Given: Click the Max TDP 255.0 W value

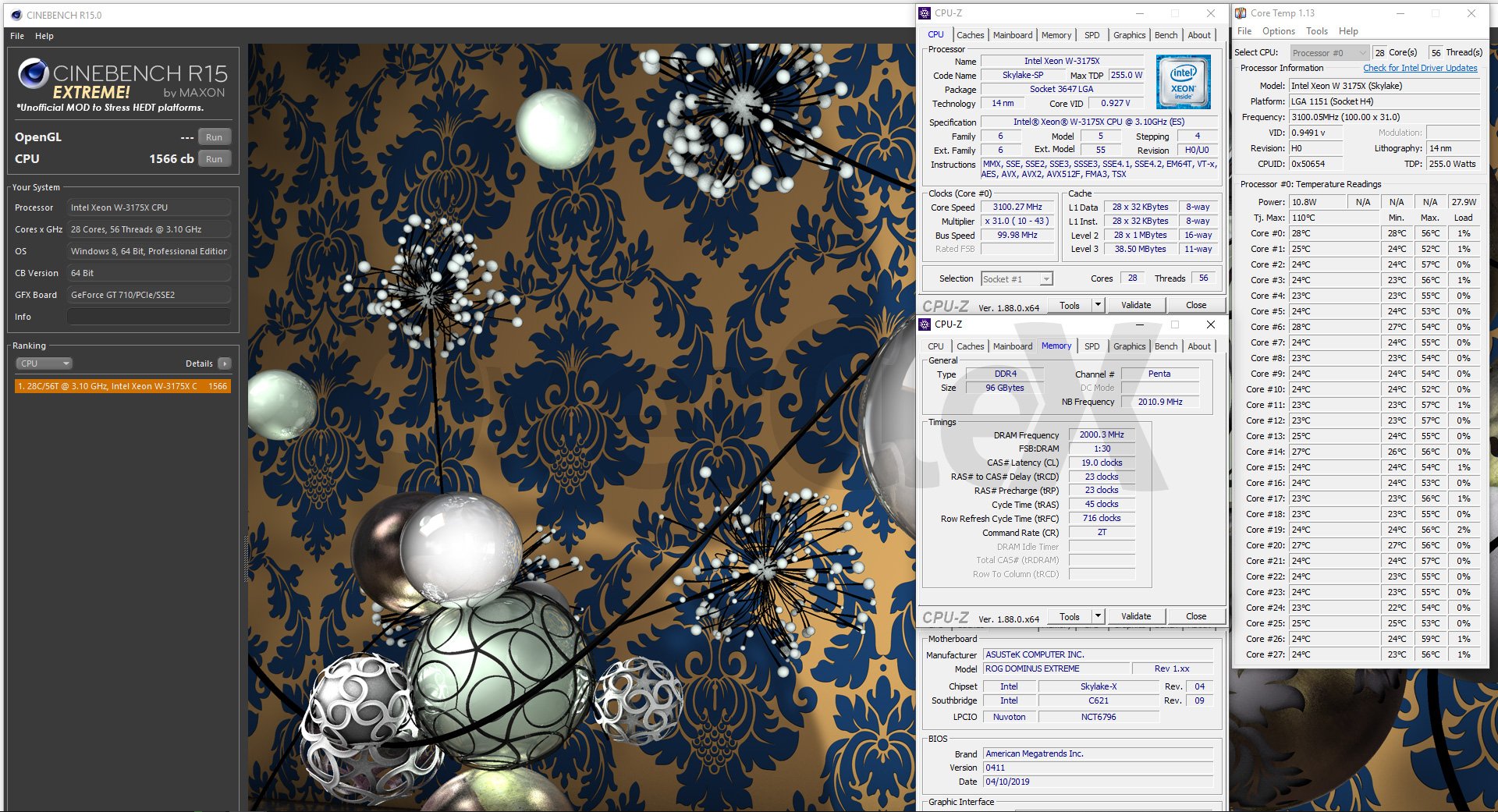Looking at the screenshot, I should [1126, 75].
